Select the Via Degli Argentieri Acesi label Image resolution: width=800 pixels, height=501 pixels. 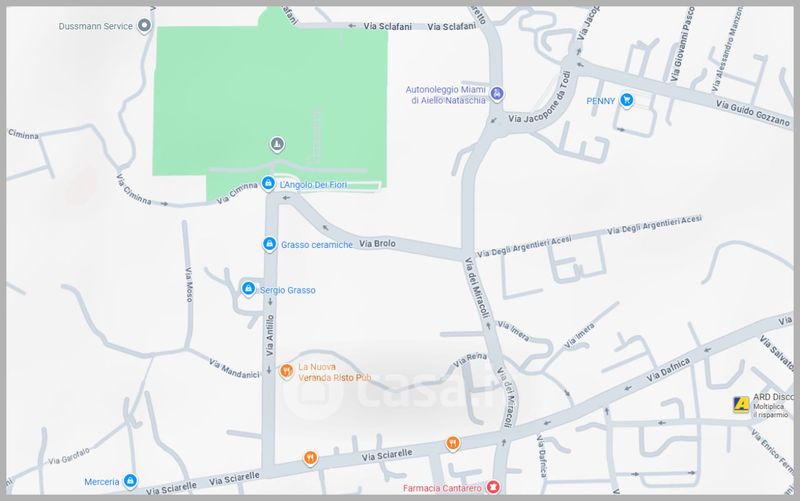coord(524,246)
